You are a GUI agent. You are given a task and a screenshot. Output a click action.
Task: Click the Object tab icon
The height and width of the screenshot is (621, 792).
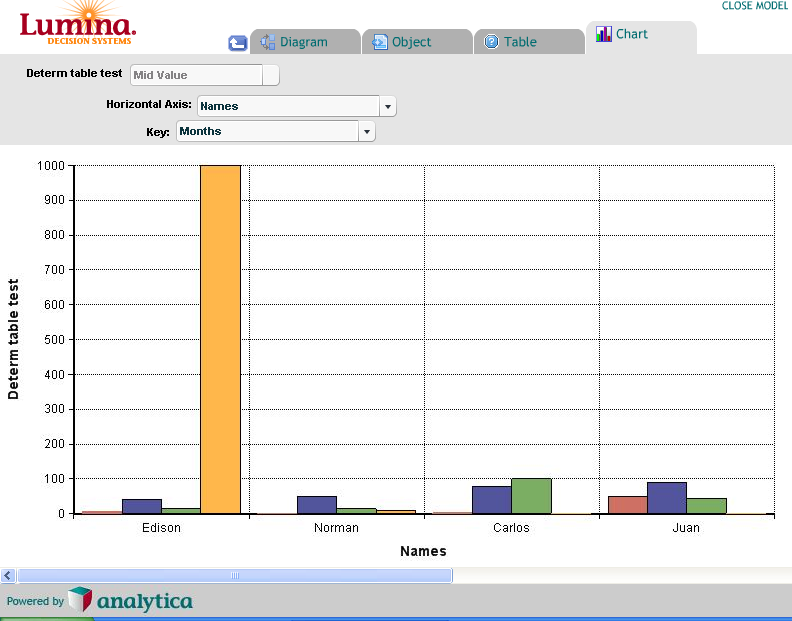click(380, 42)
